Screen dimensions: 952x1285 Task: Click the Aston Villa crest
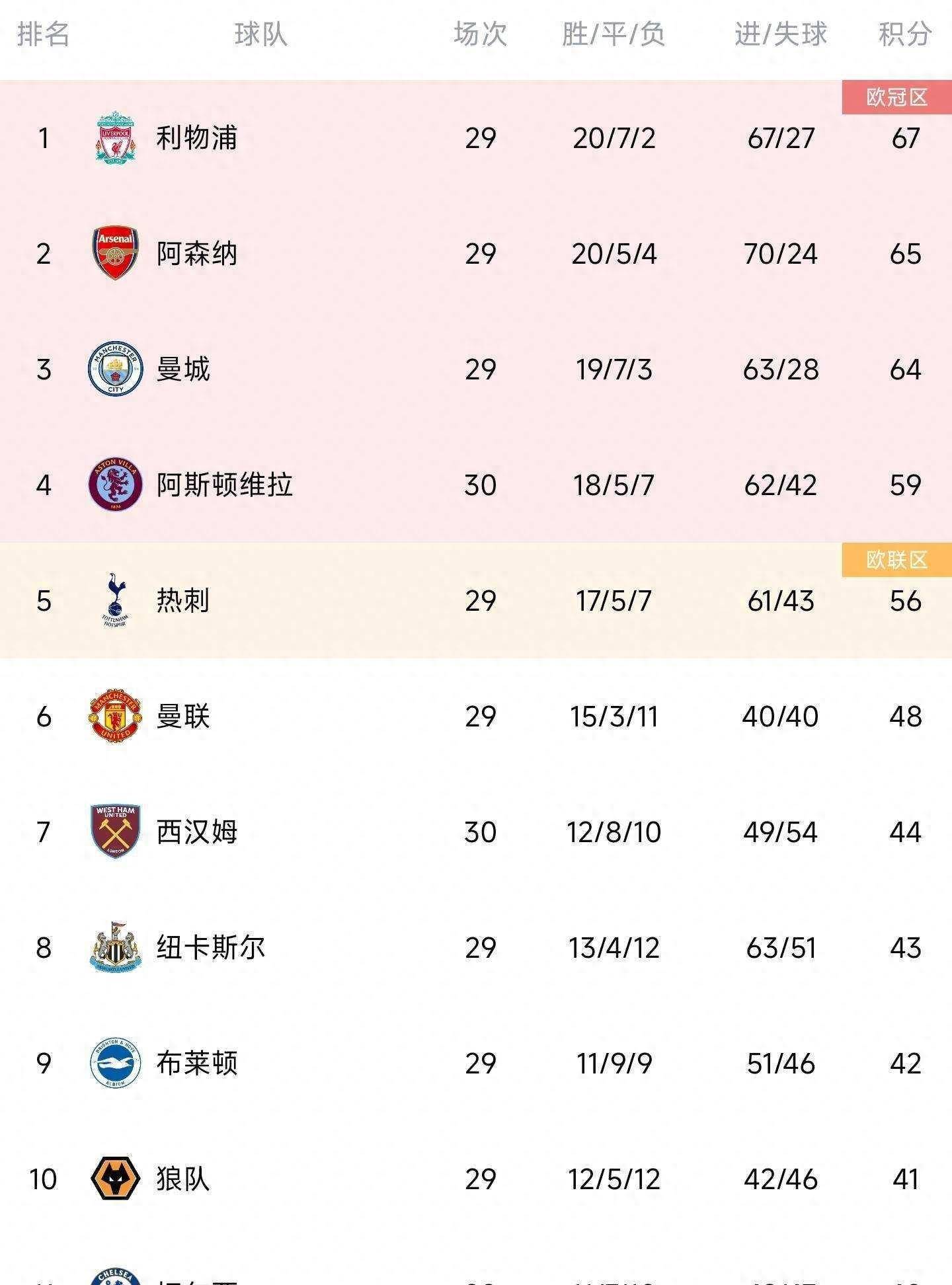coord(115,485)
